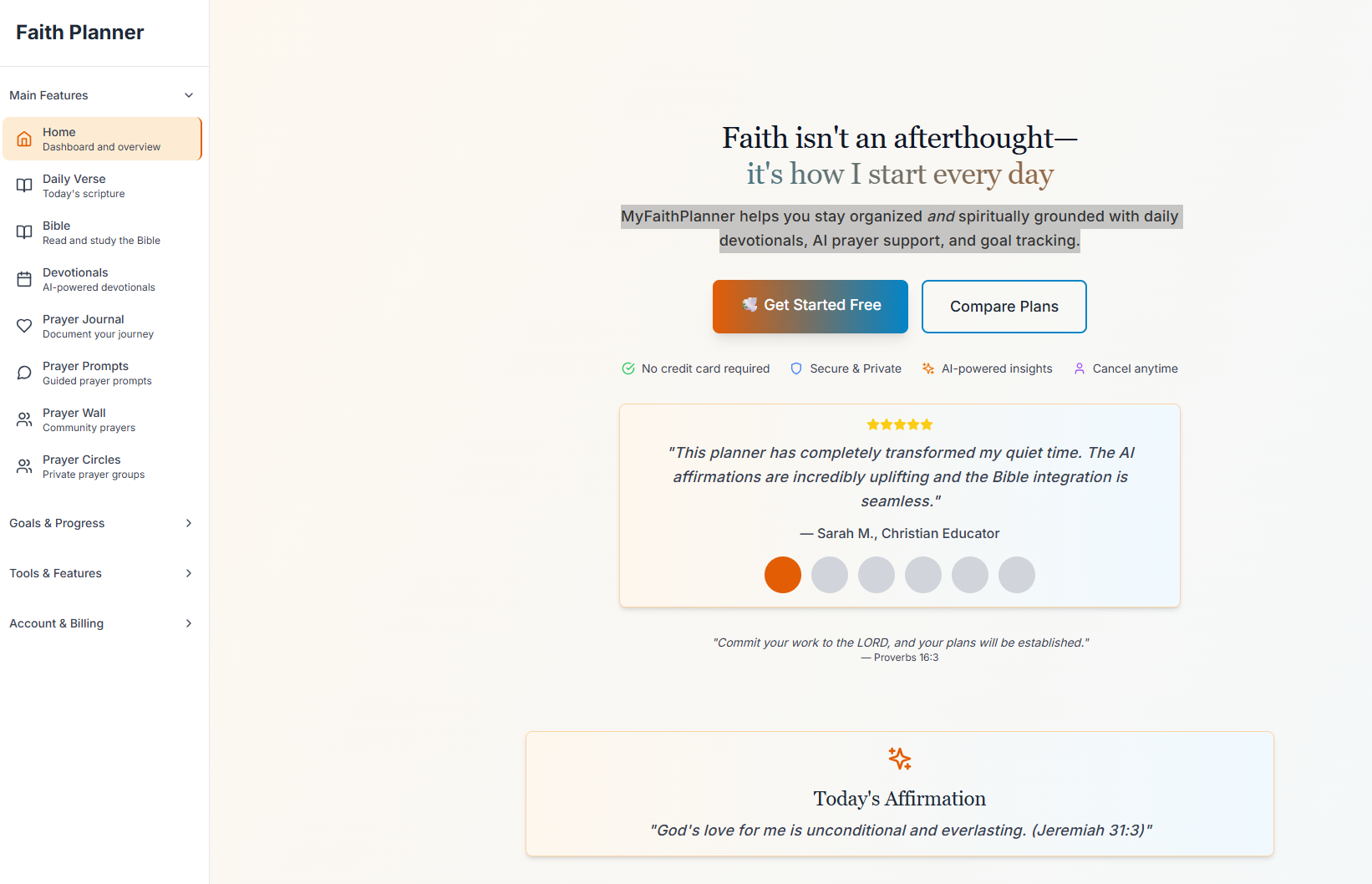Select the Prayer Journal heart icon
The width and height of the screenshot is (1372, 884).
25,326
